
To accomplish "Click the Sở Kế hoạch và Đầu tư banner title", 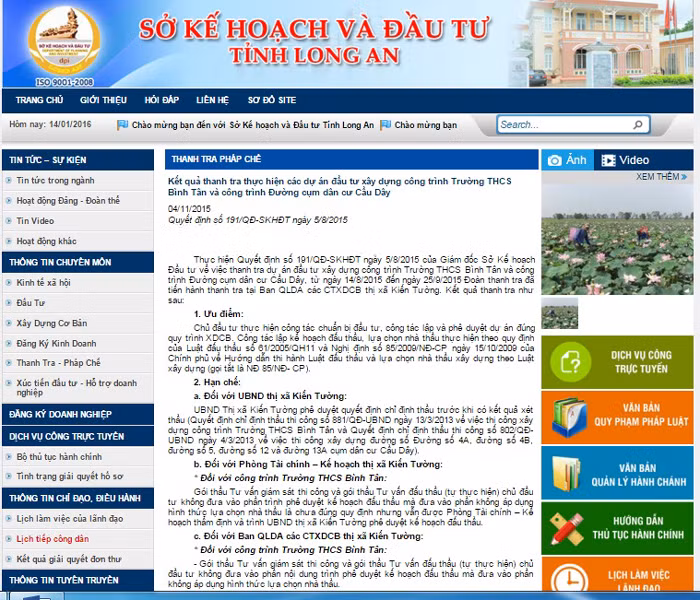I will (x=314, y=41).
